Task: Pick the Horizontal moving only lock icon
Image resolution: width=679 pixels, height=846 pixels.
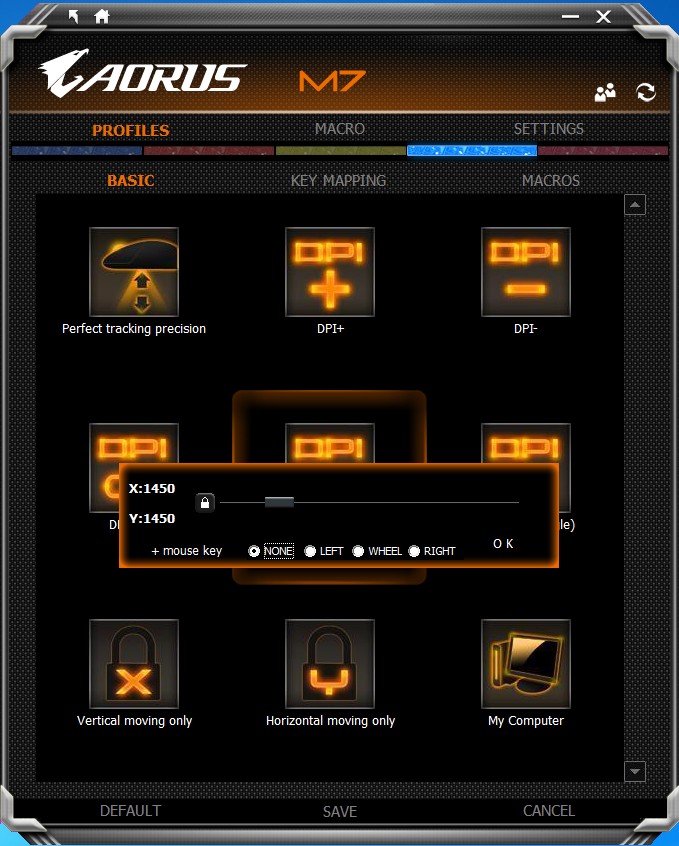Action: (330, 664)
